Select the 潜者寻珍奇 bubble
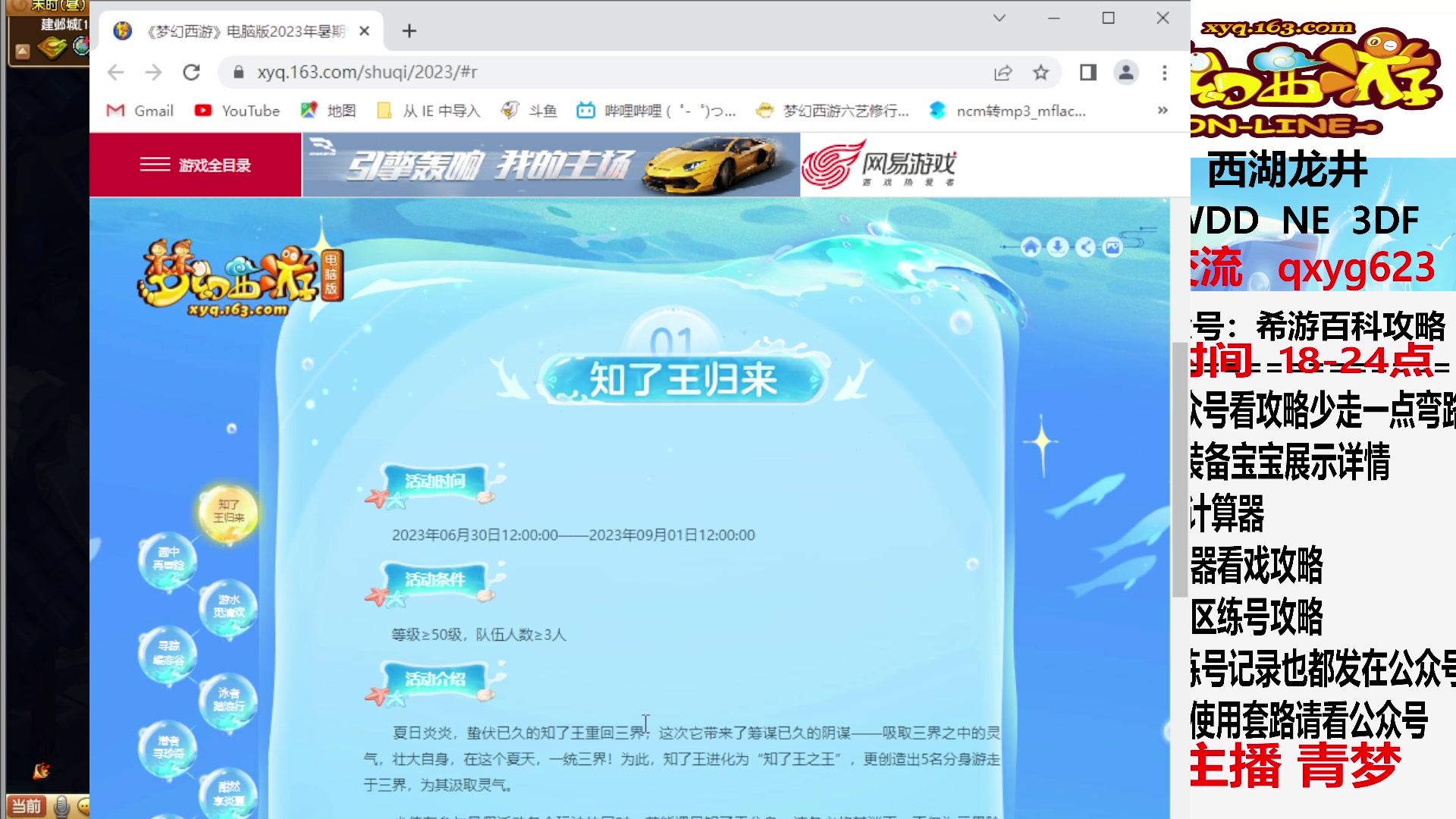 168,748
